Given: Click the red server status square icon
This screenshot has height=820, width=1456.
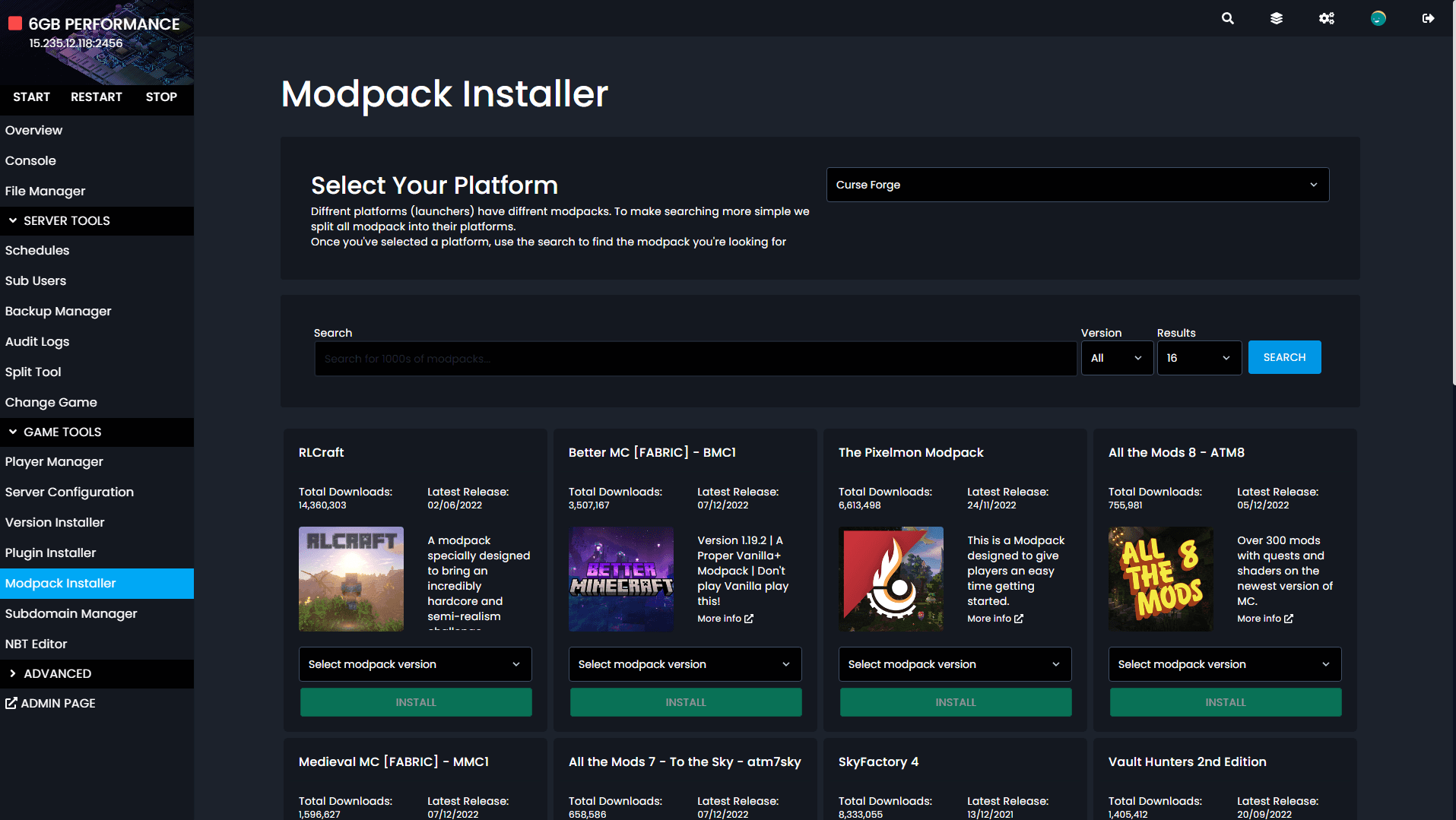Looking at the screenshot, I should (x=15, y=24).
